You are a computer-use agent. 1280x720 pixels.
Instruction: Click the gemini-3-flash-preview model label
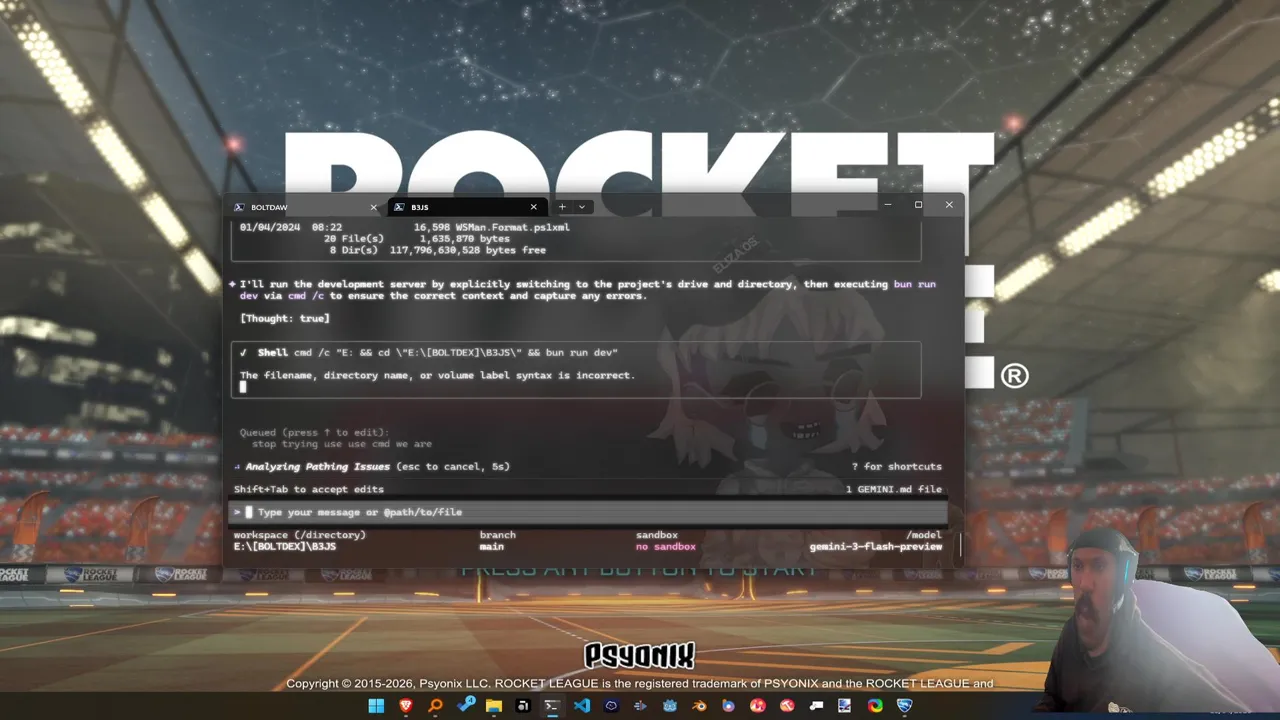pyautogui.click(x=876, y=547)
